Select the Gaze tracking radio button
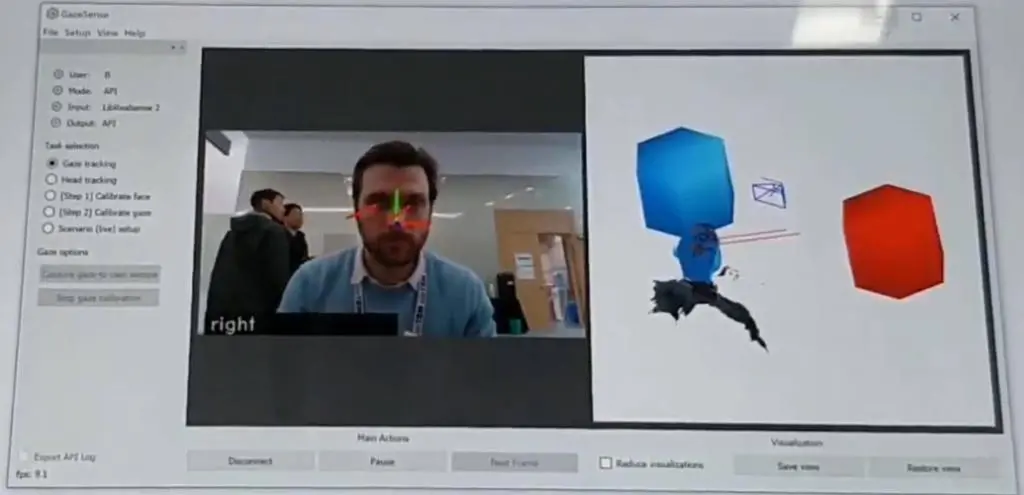Viewport: 1024px width, 495px height. (52, 163)
